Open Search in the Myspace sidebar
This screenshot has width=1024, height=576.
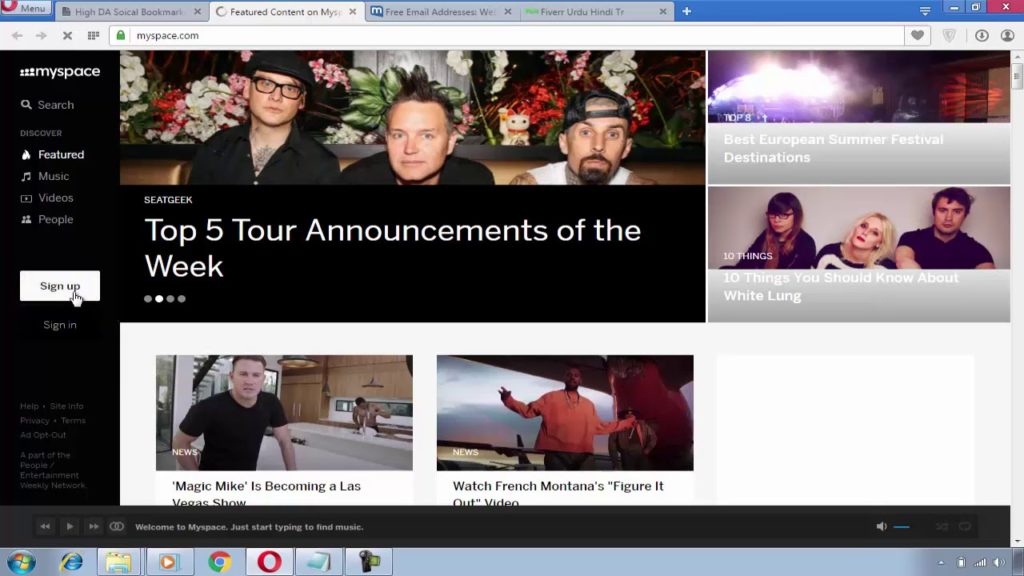pyautogui.click(x=47, y=104)
